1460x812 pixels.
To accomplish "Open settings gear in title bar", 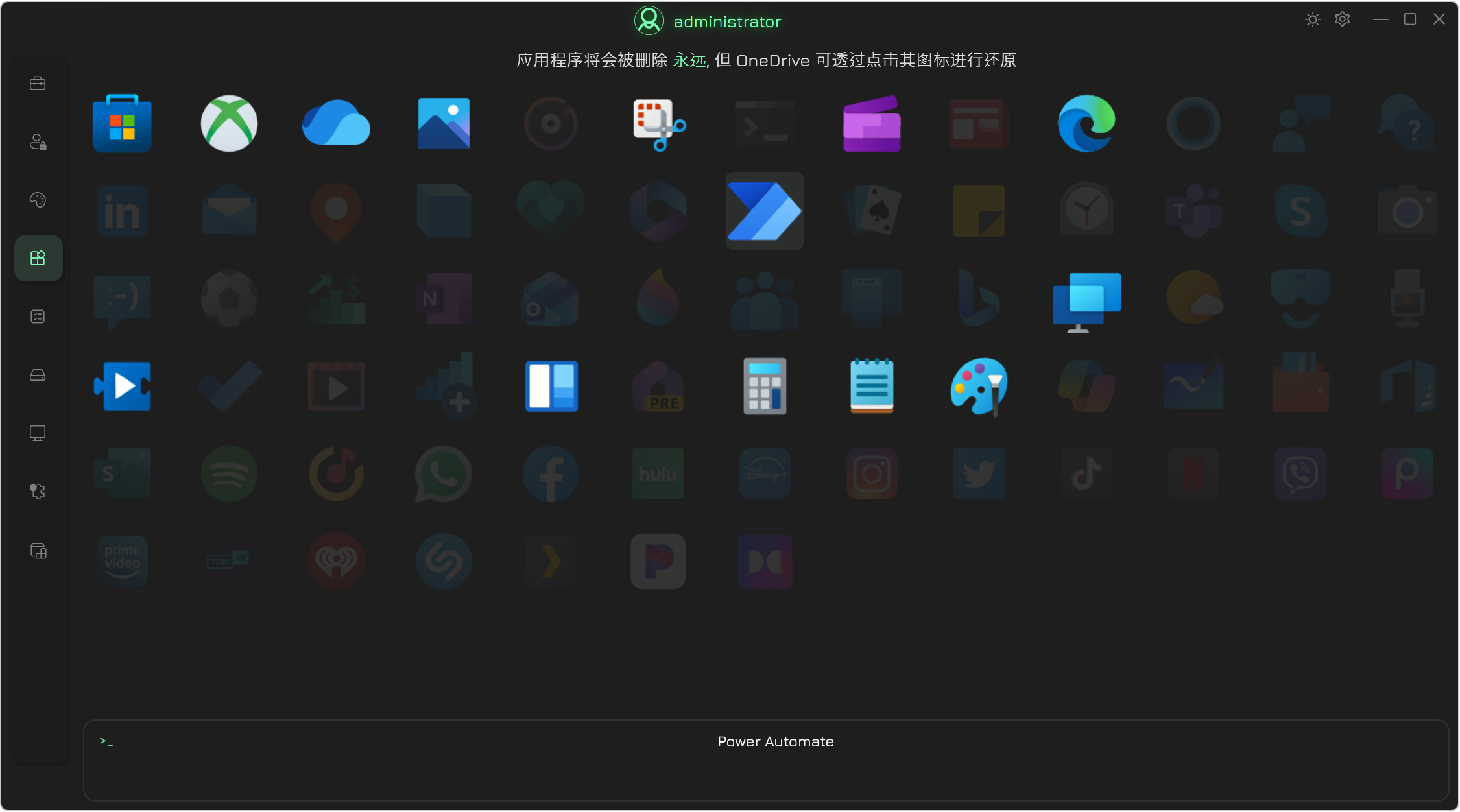I will coord(1342,19).
